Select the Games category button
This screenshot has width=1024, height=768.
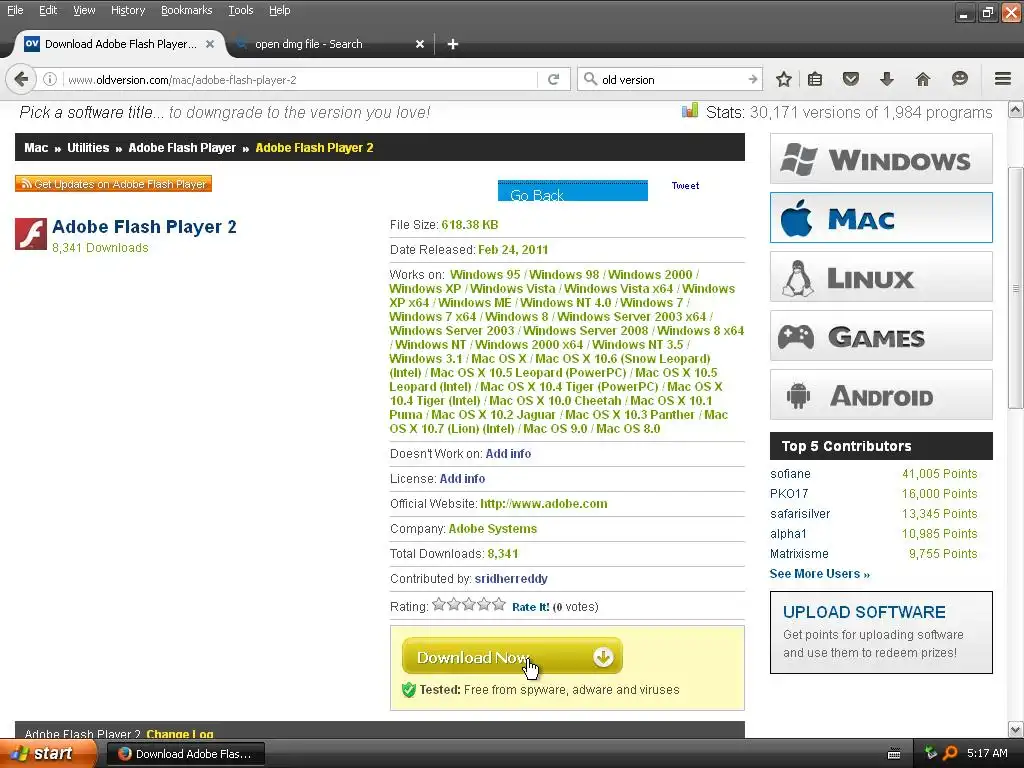tap(881, 336)
